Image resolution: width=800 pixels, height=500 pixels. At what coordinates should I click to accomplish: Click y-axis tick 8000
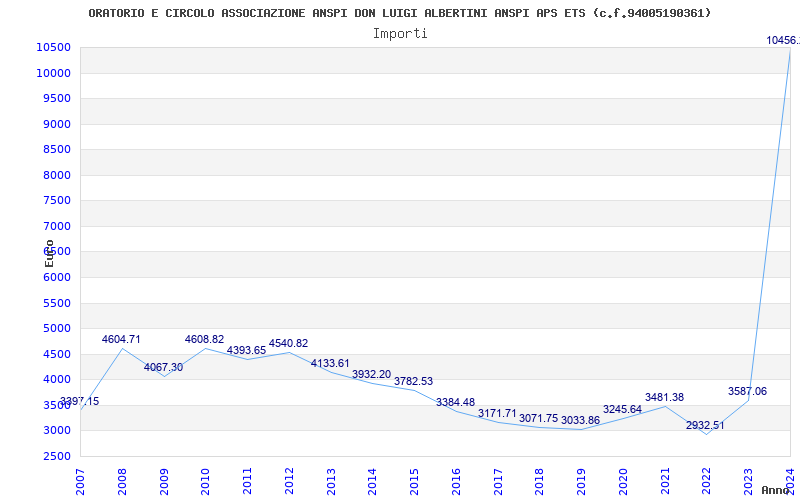click(57, 175)
